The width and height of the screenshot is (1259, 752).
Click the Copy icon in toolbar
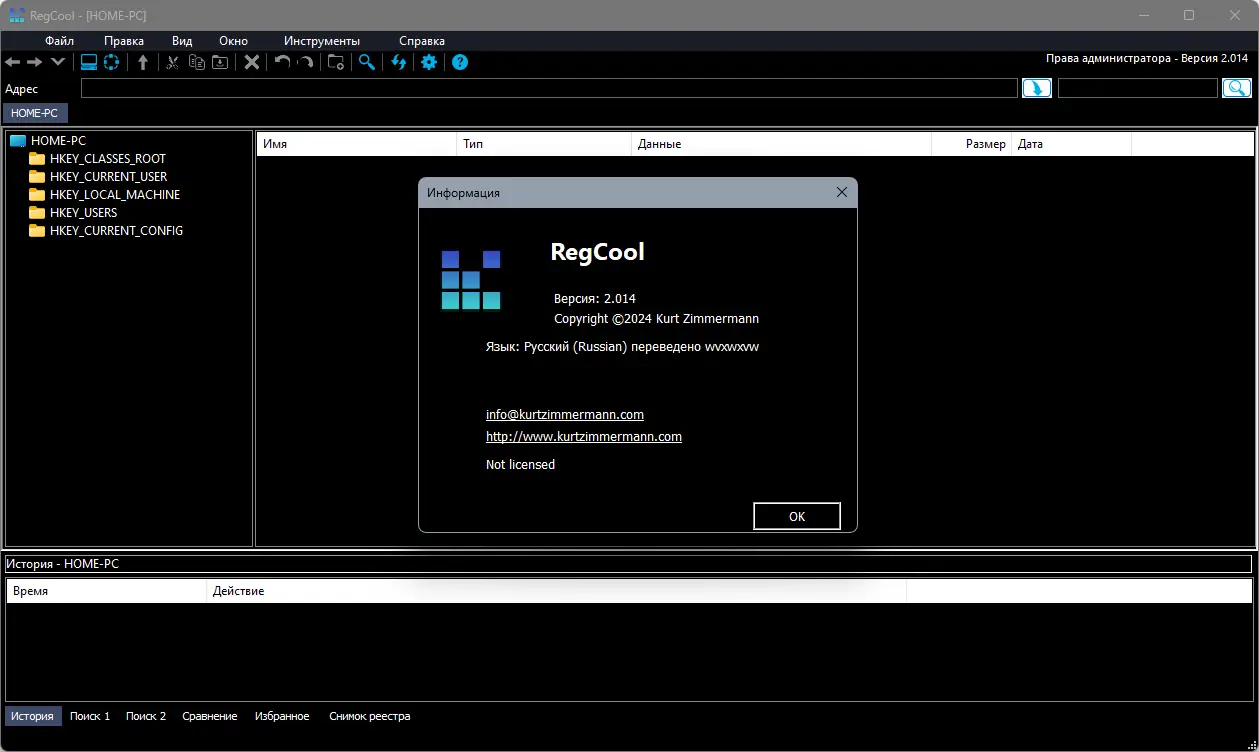[x=197, y=62]
